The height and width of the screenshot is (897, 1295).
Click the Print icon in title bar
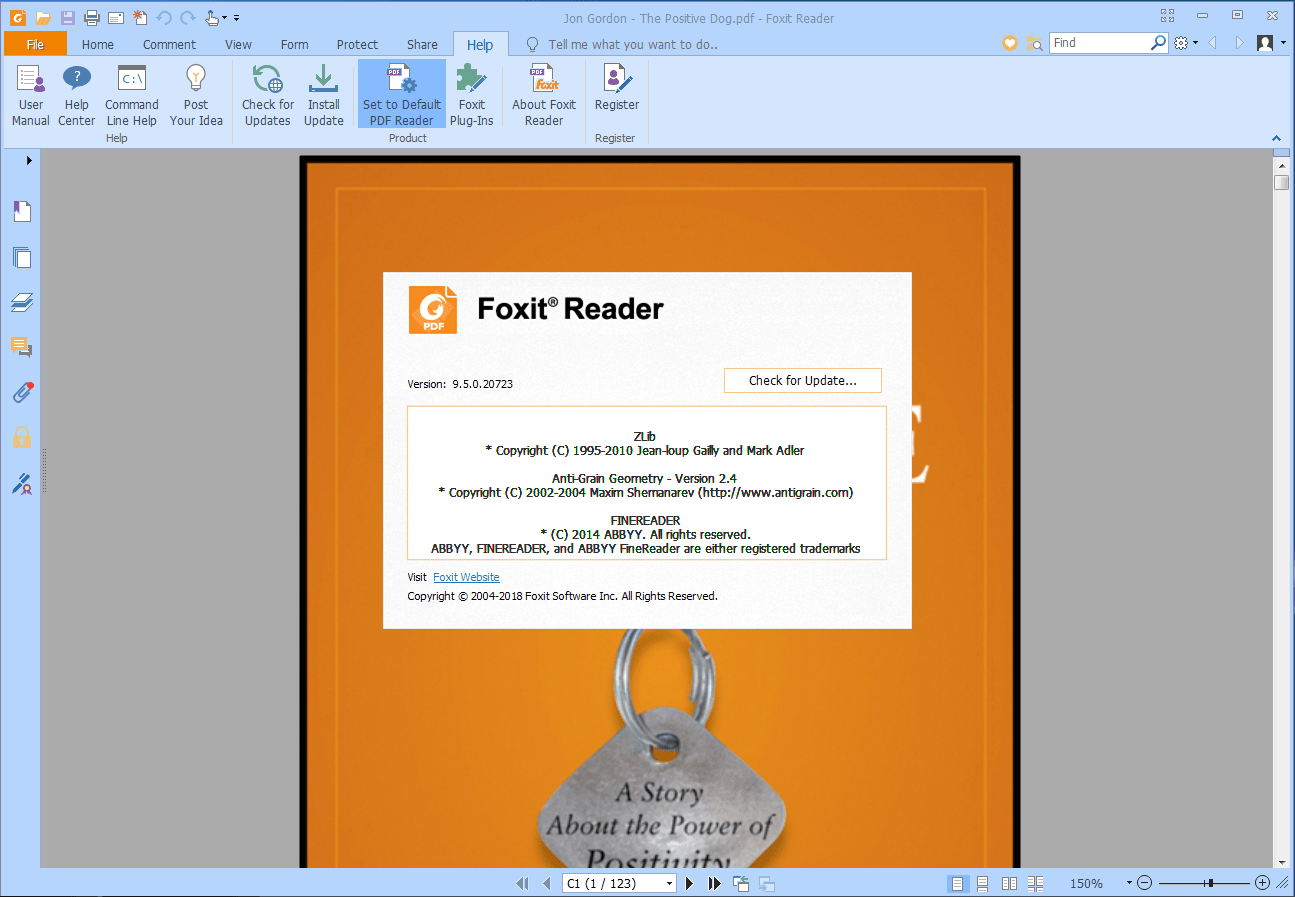click(92, 17)
